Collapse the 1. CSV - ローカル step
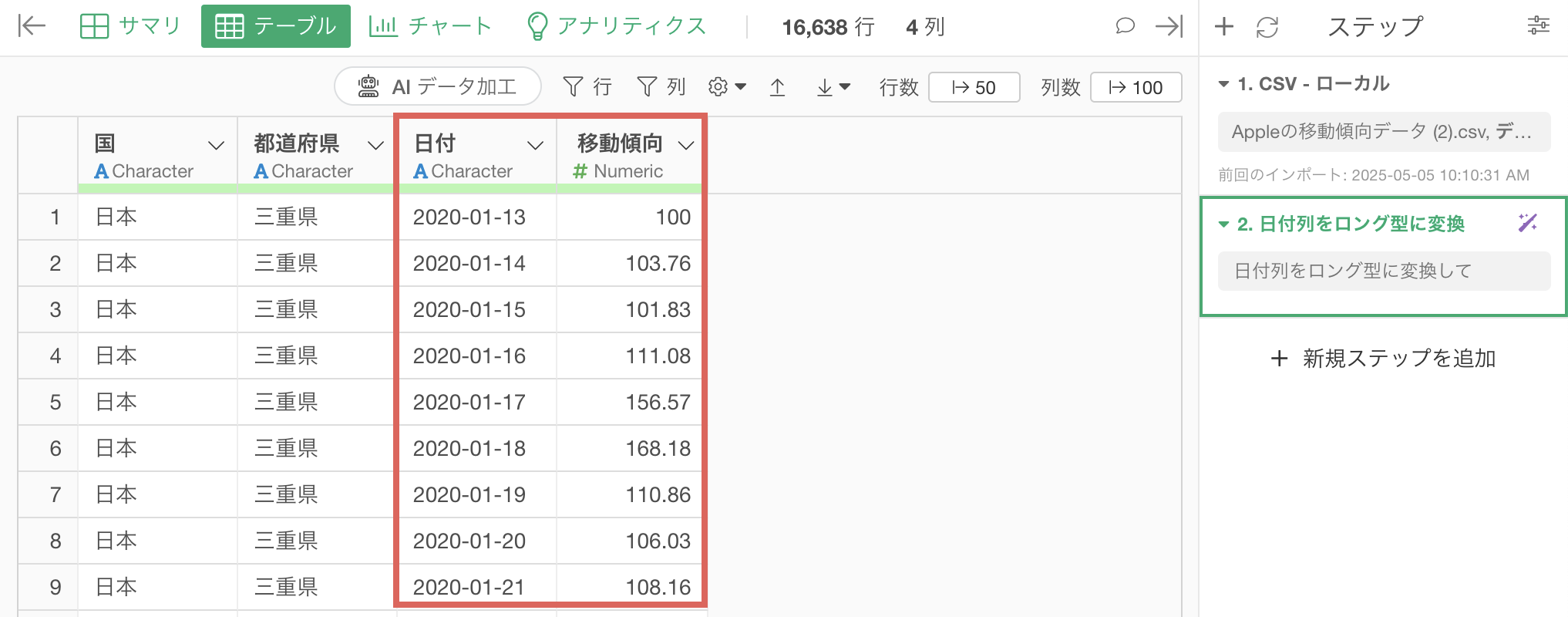The width and height of the screenshot is (1568, 617). 1223,84
